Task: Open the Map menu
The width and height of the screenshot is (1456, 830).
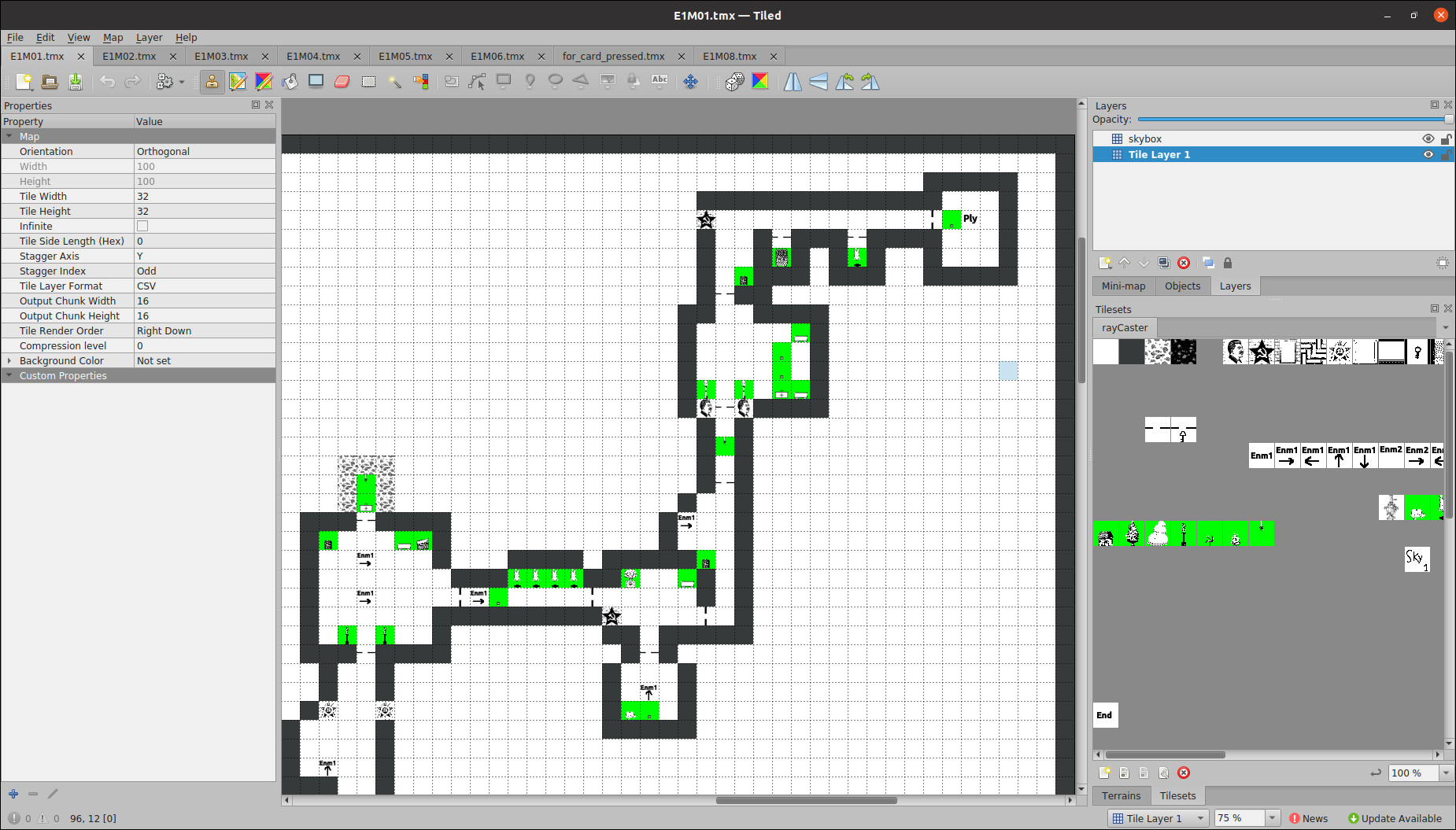Action: point(113,37)
